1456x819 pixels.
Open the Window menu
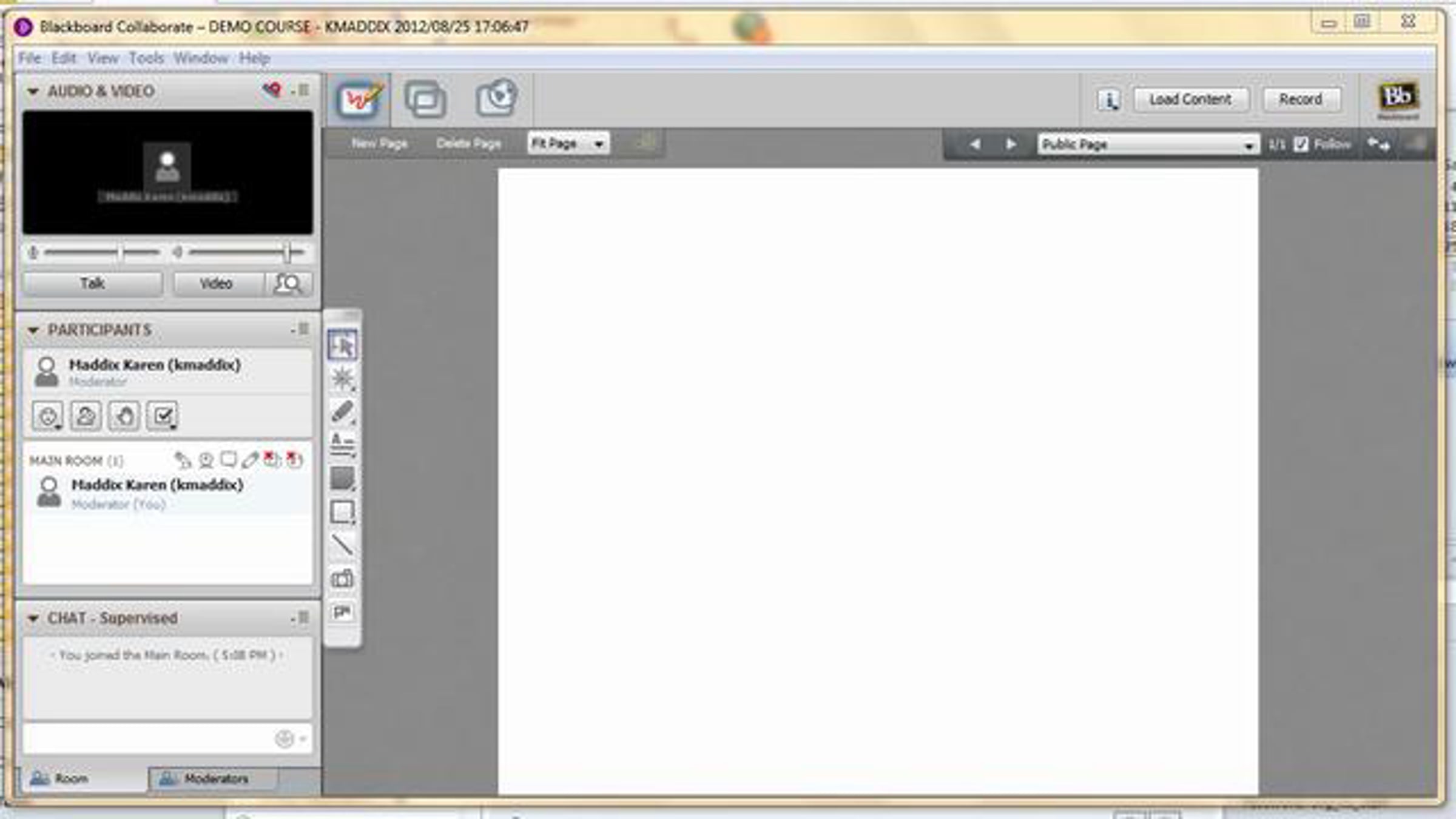pos(201,58)
